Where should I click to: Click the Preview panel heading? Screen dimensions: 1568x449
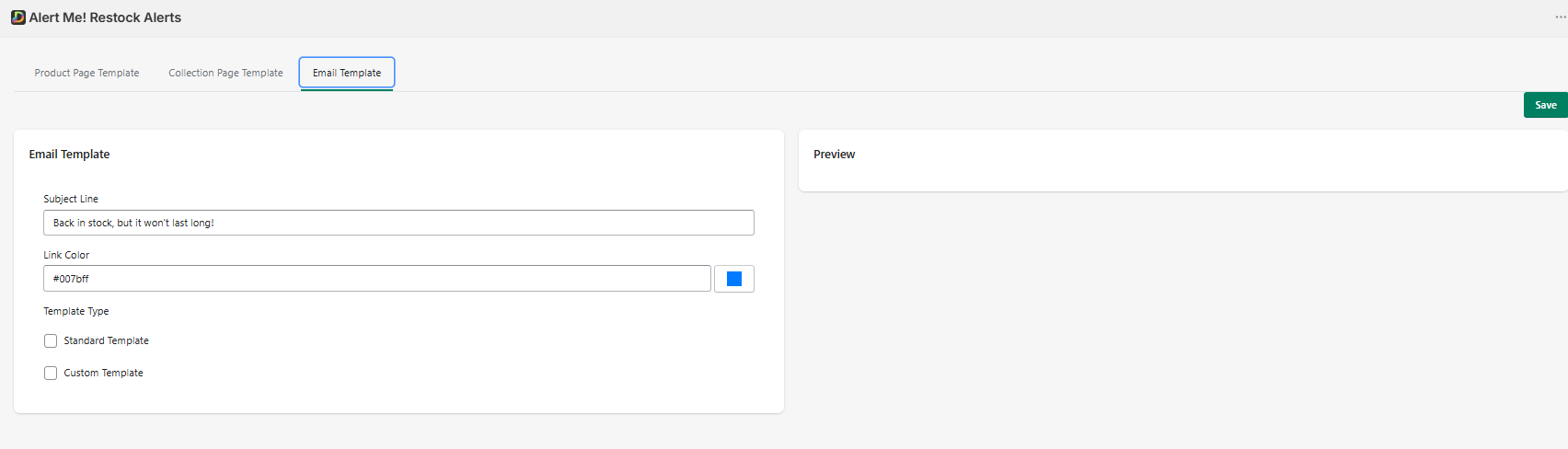pos(834,155)
